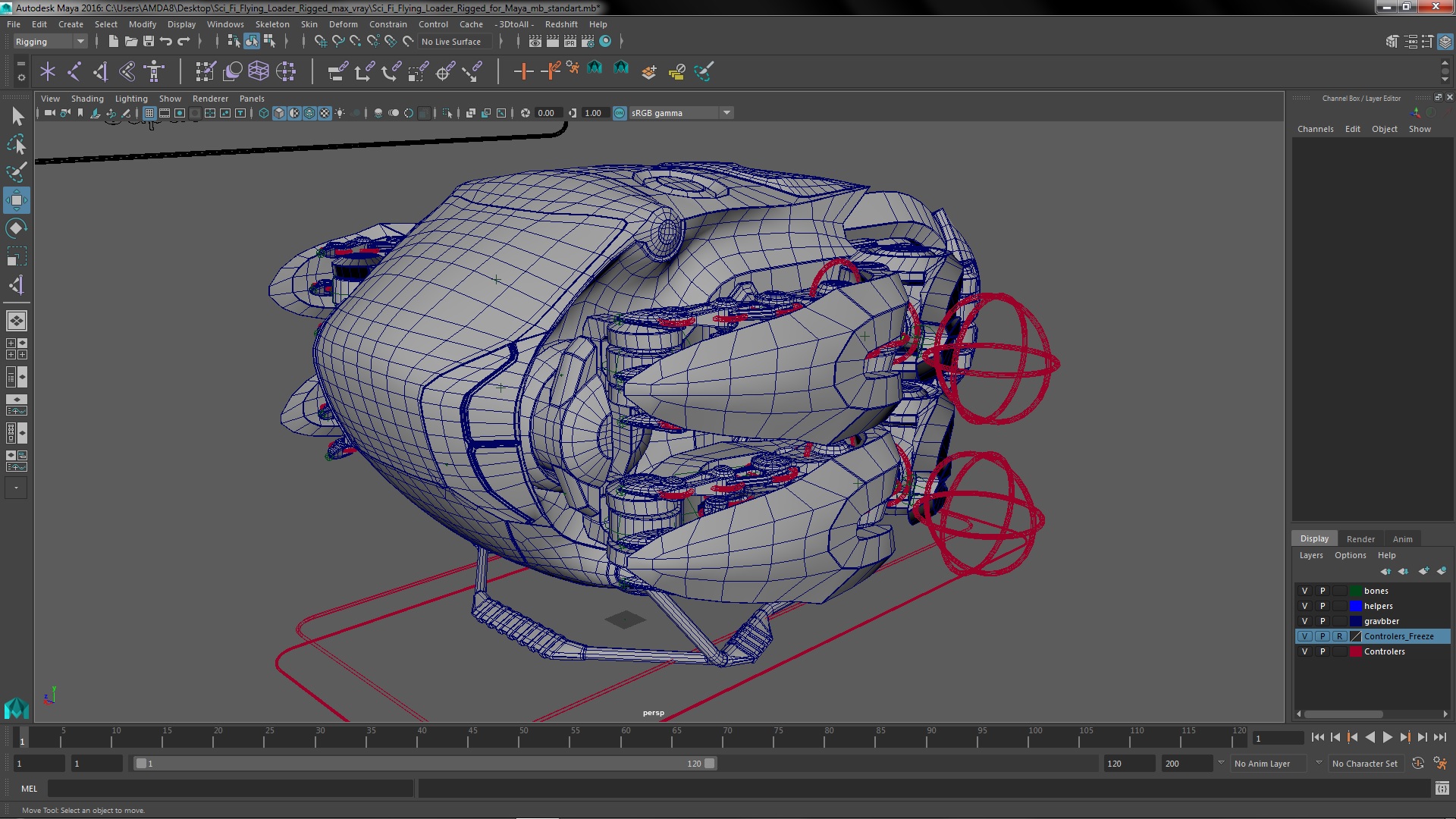
Task: Open the No Live Surface field
Action: tap(455, 42)
